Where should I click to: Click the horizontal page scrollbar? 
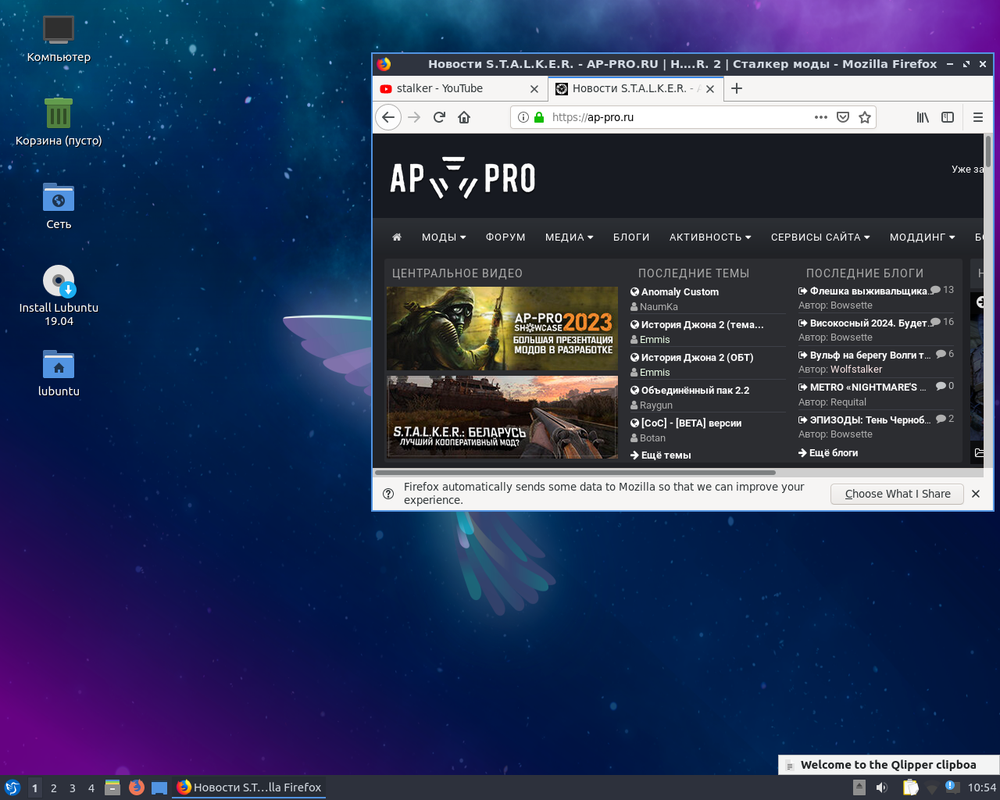coord(575,473)
